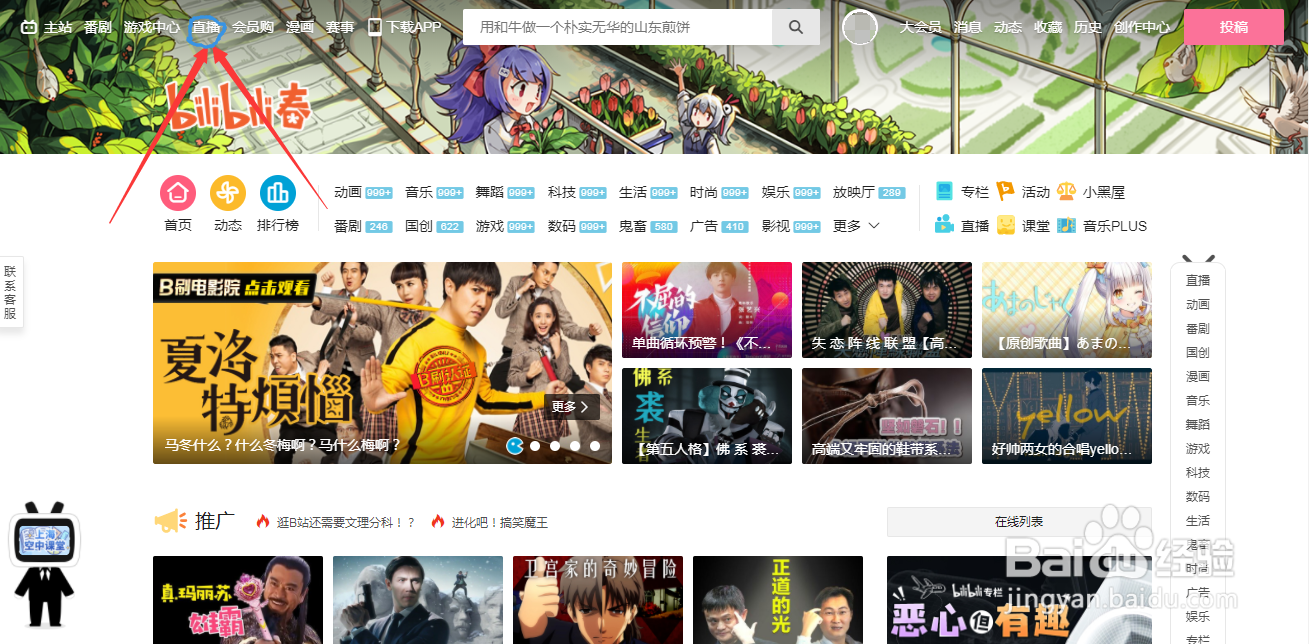Click the bilibili spring logo
The image size is (1309, 644).
[237, 105]
